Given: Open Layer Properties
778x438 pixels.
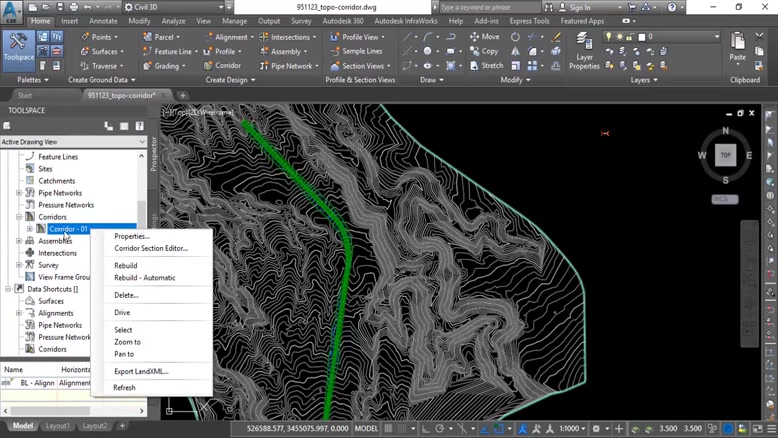Looking at the screenshot, I should (x=584, y=51).
